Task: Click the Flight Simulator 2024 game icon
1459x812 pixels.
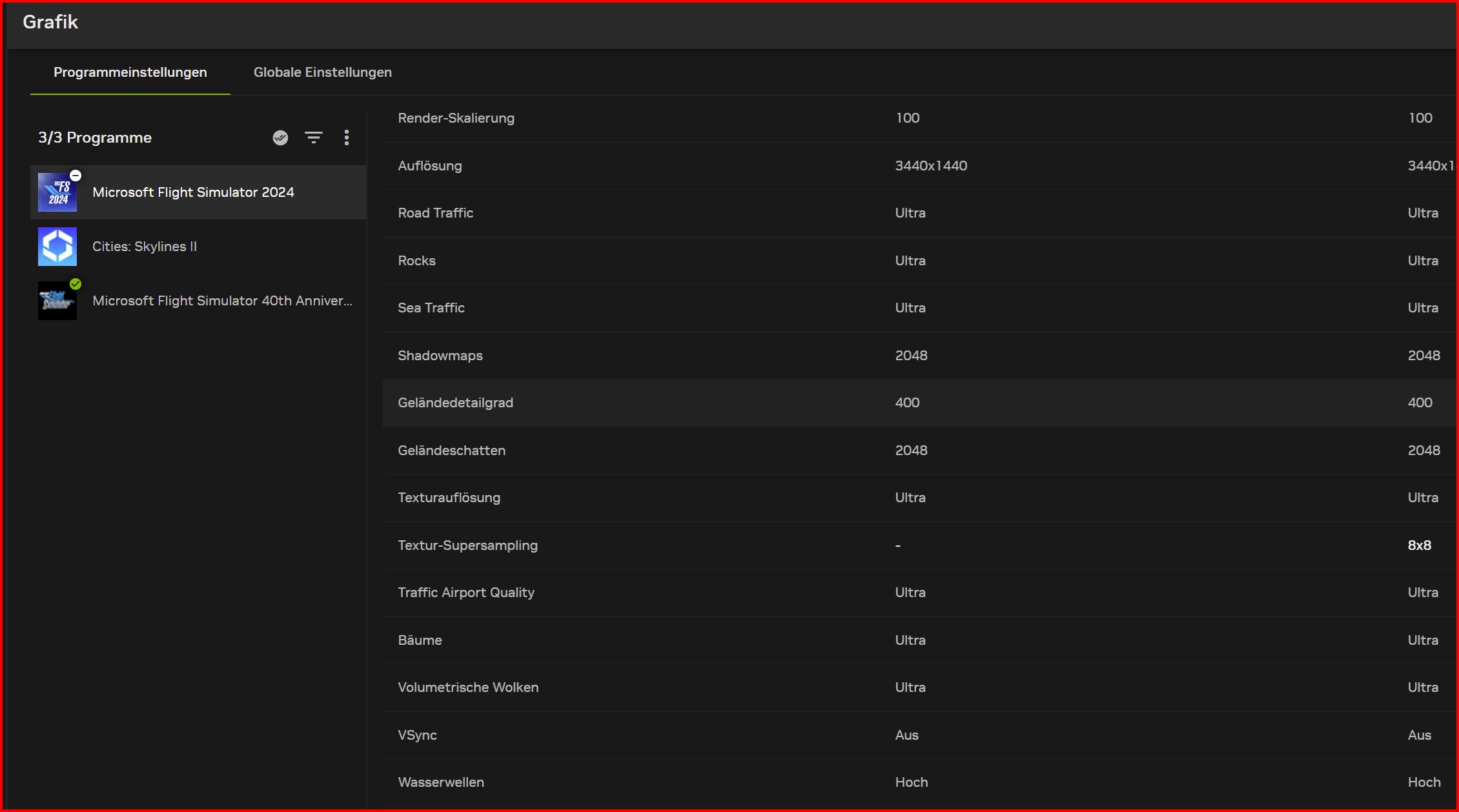Action: pyautogui.click(x=57, y=193)
